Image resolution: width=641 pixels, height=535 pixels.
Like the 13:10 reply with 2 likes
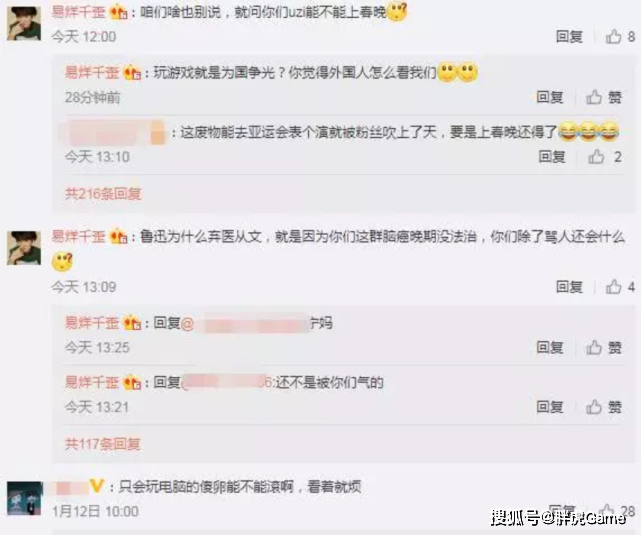coord(605,157)
